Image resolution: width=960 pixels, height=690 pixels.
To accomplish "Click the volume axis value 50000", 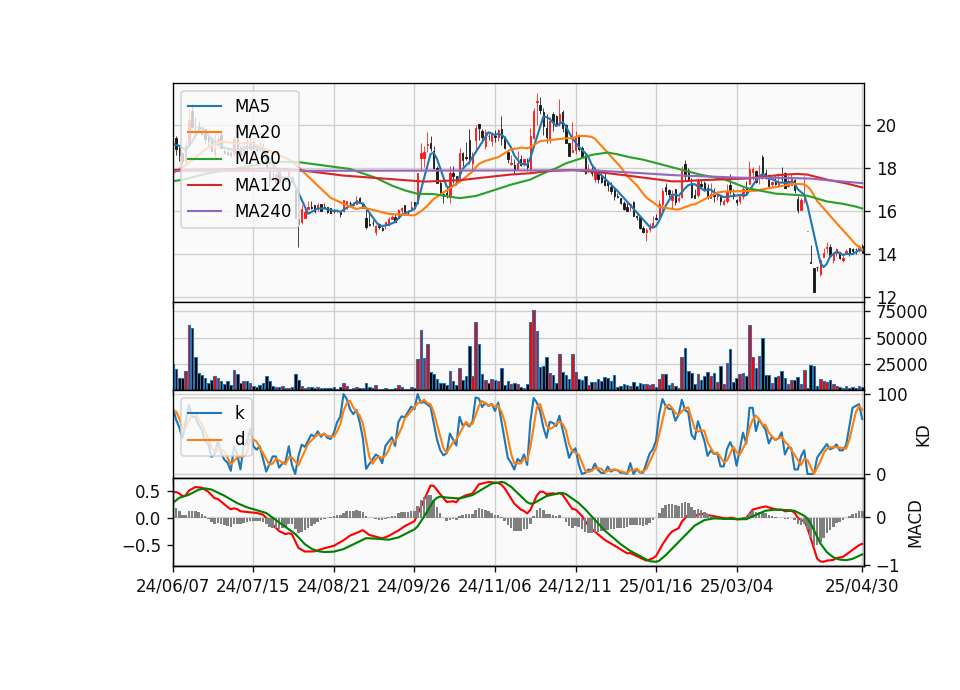I will [901, 339].
